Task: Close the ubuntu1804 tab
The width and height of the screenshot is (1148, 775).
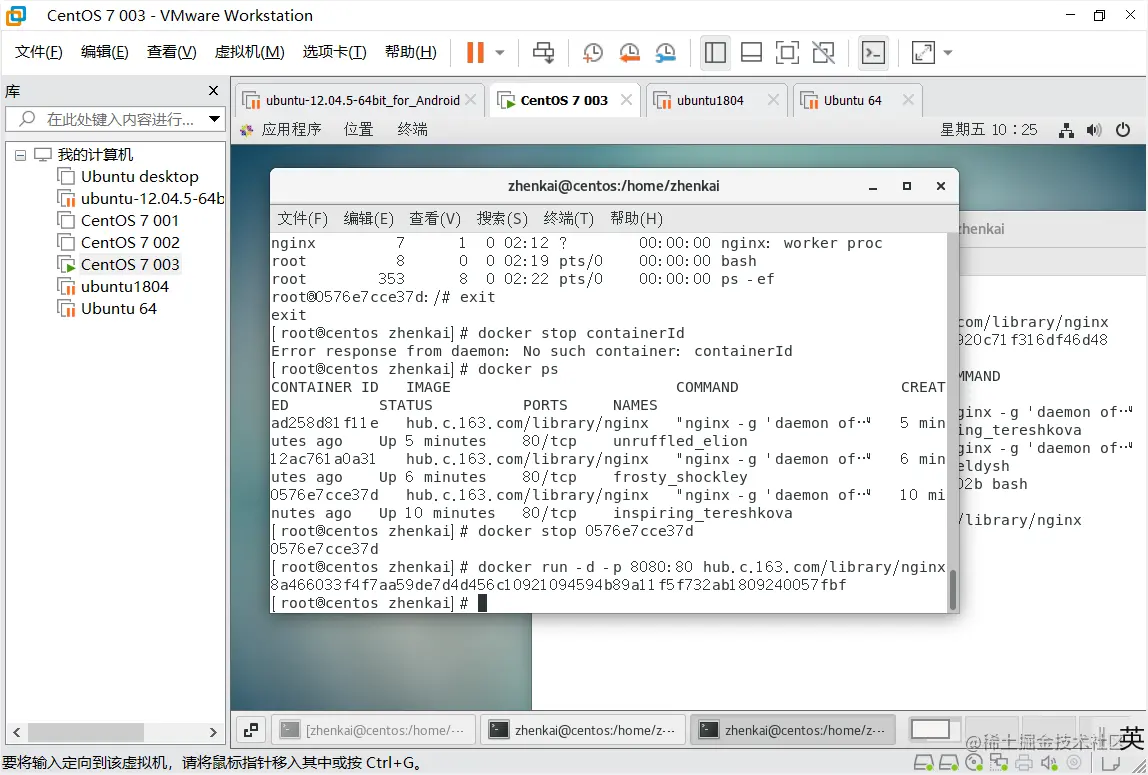Action: pyautogui.click(x=773, y=100)
